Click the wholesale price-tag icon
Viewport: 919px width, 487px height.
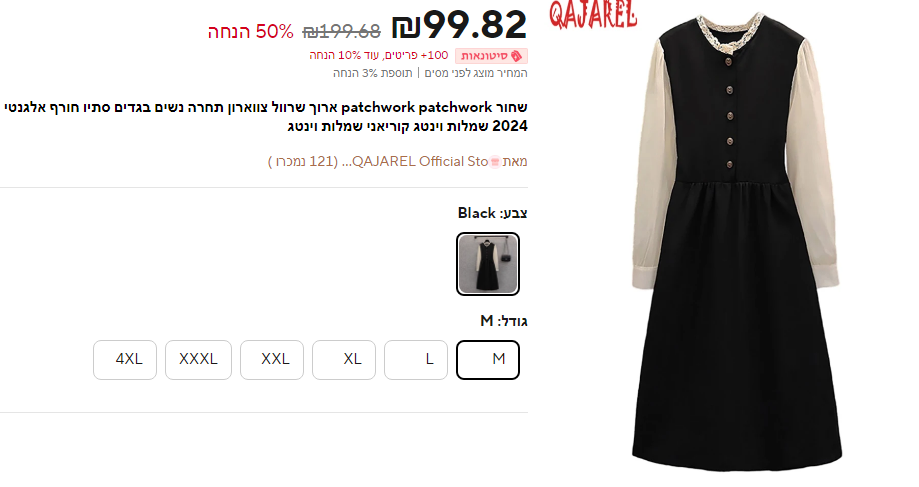(516, 56)
